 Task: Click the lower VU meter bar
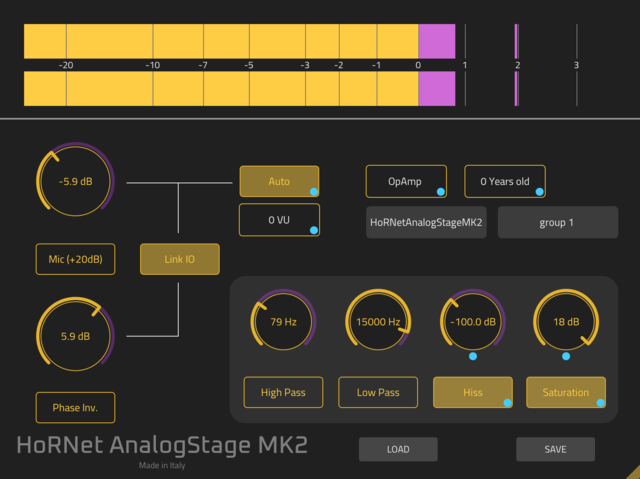coord(240,89)
